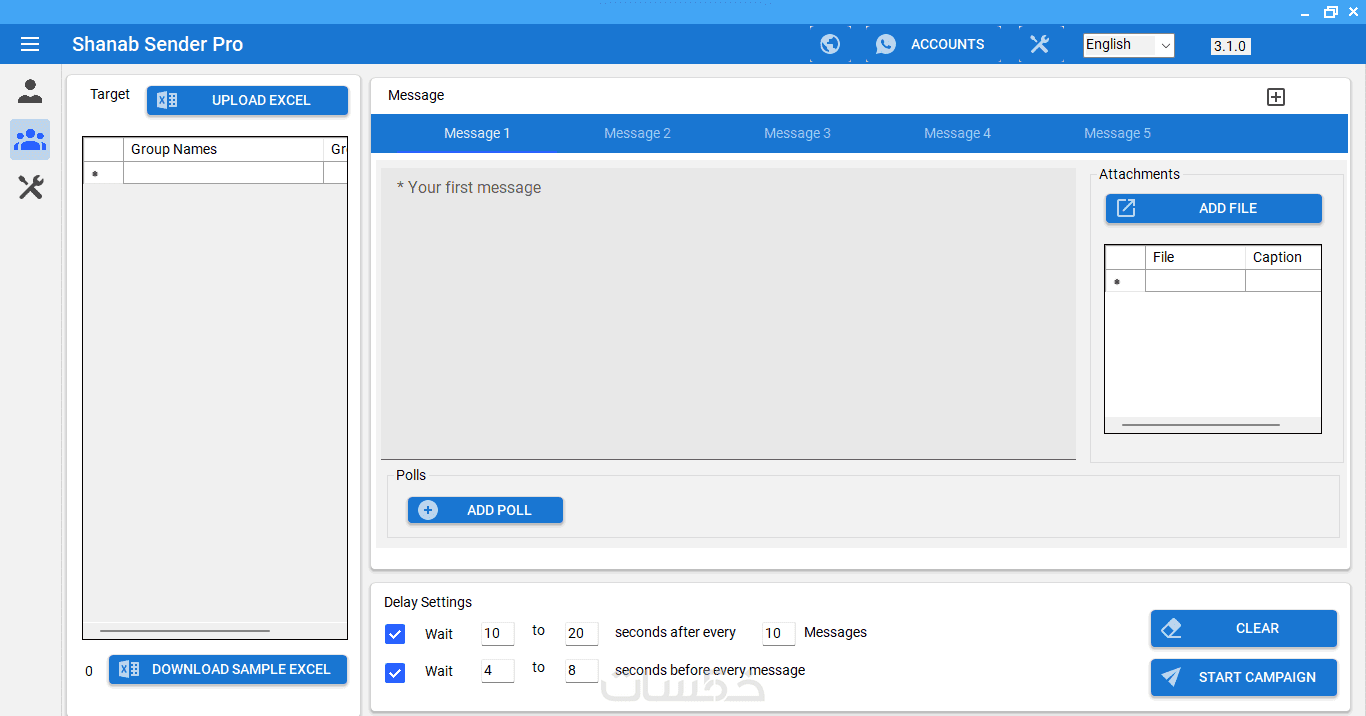
Task: Click the target table horizontal scrollbar
Action: 185,631
